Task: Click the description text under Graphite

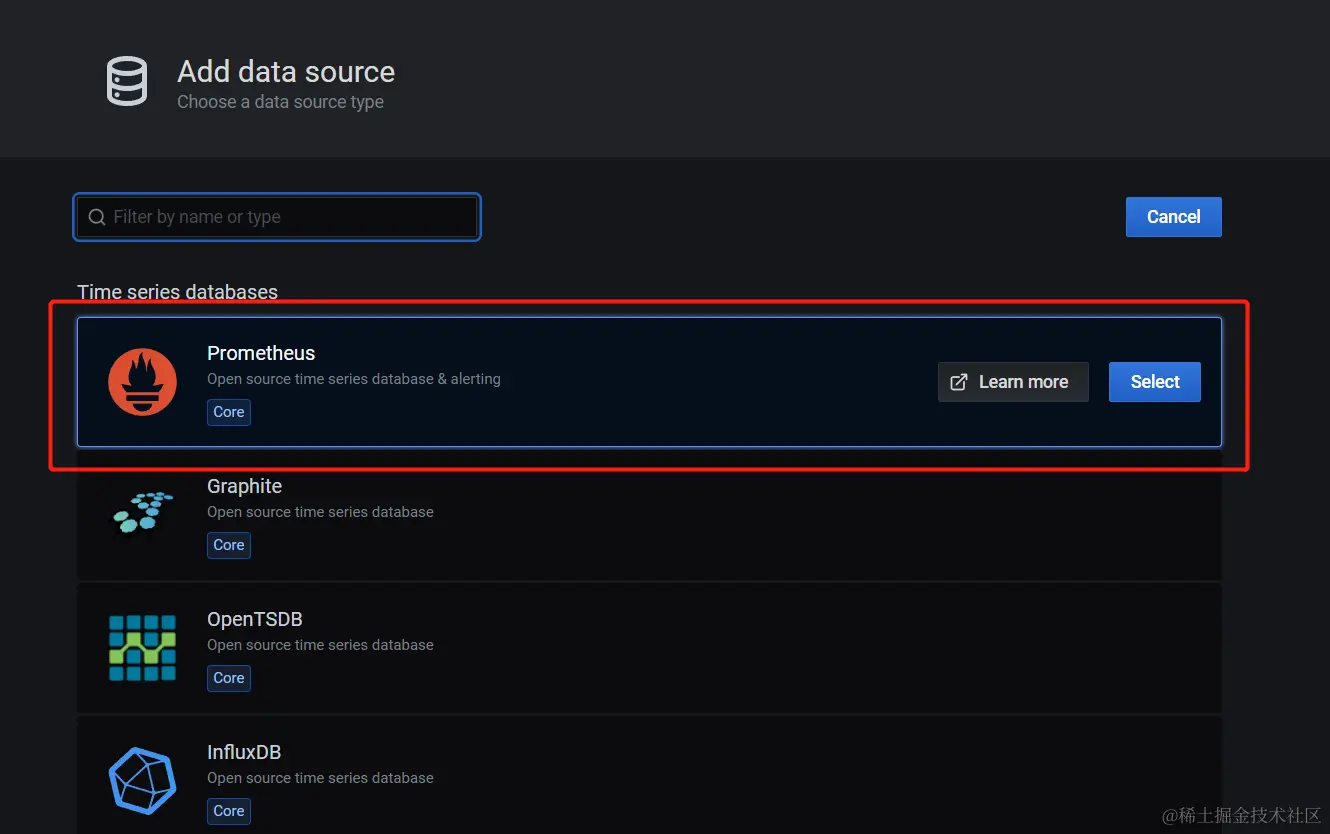Action: 320,512
